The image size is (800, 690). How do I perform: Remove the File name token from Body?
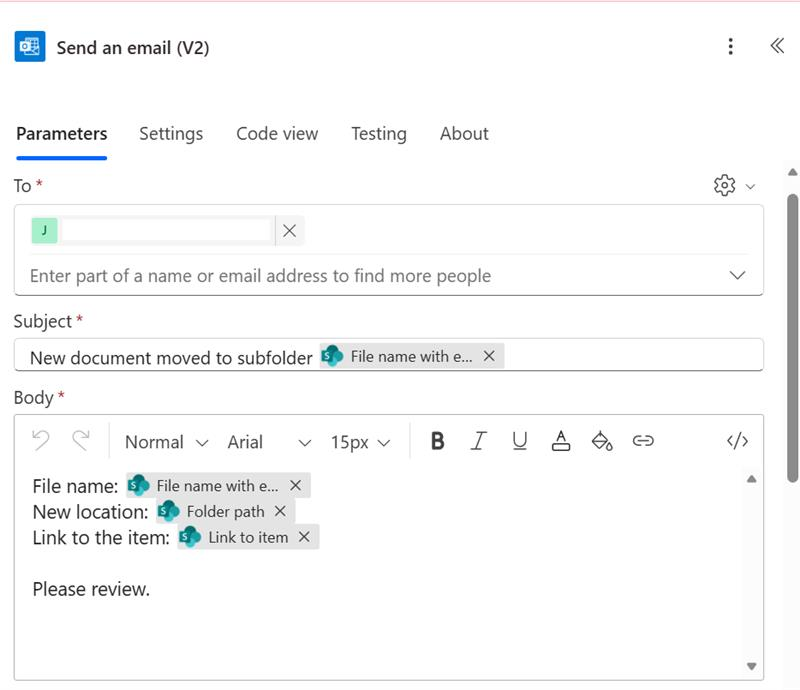[295, 485]
